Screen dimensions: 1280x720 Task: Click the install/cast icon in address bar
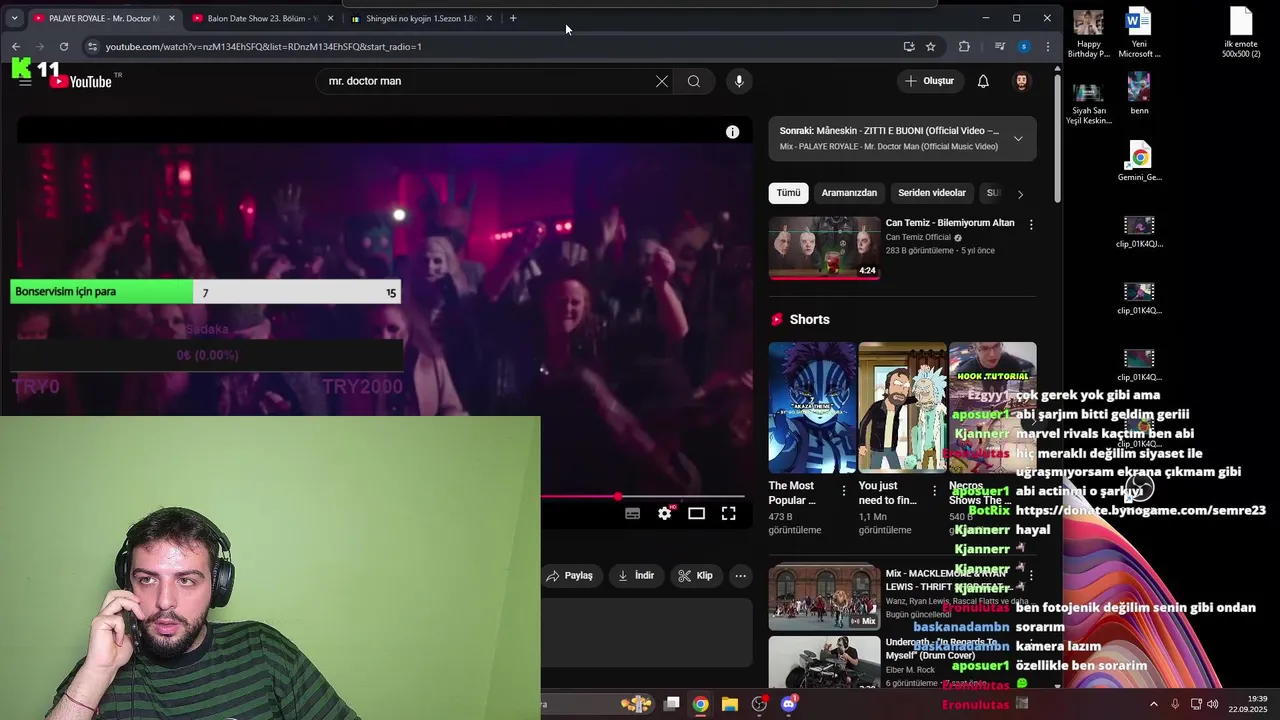(x=908, y=46)
